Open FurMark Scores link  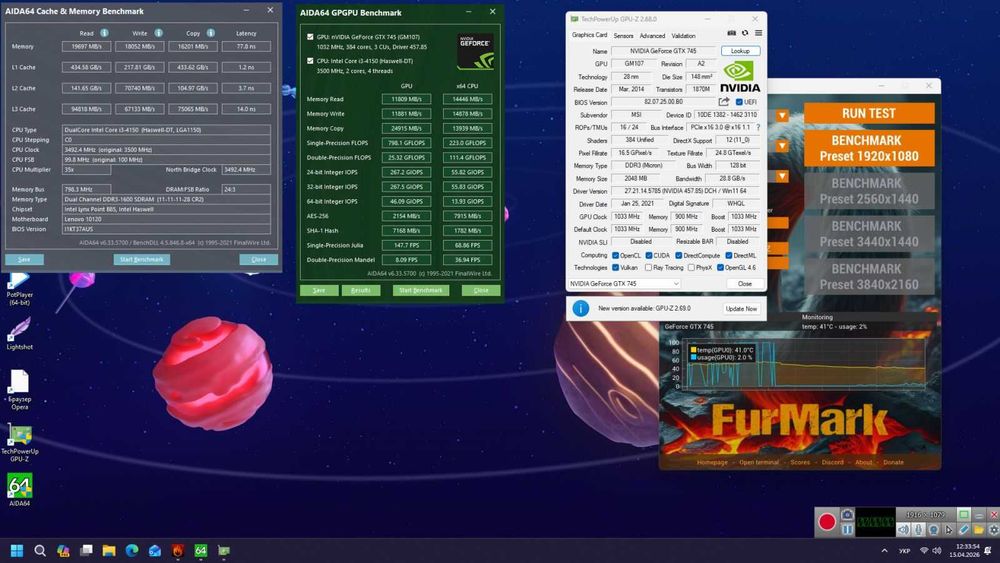pyautogui.click(x=800, y=462)
